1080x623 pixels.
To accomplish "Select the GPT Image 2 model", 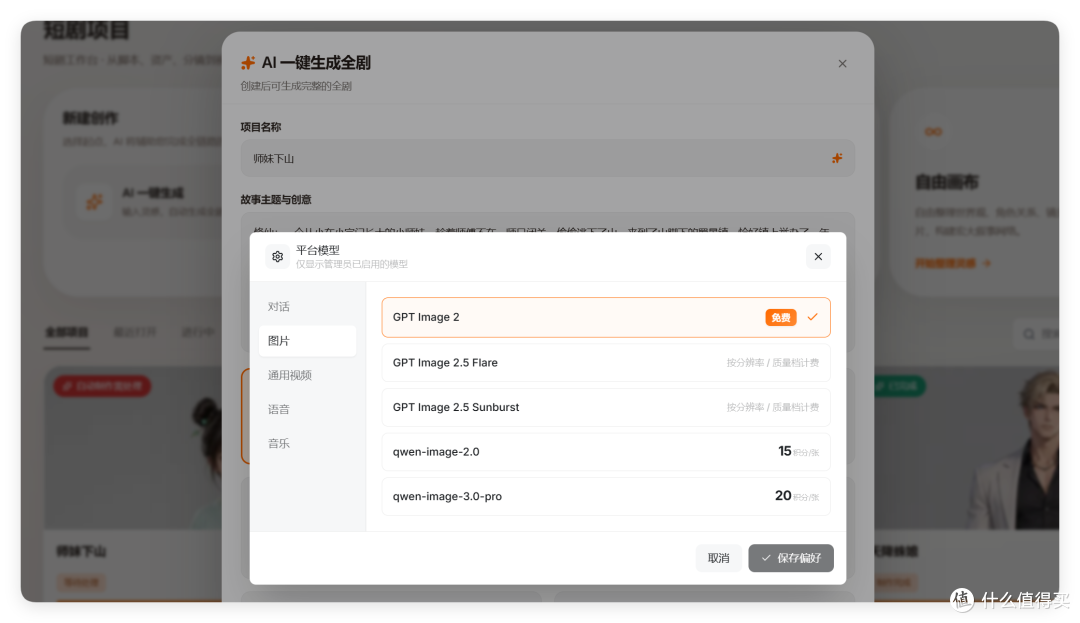I will pos(606,317).
